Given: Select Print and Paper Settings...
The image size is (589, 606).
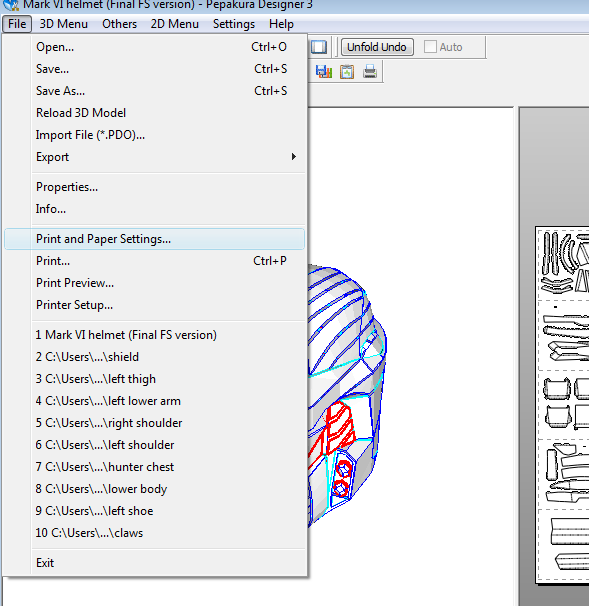Looking at the screenshot, I should pyautogui.click(x=155, y=239).
